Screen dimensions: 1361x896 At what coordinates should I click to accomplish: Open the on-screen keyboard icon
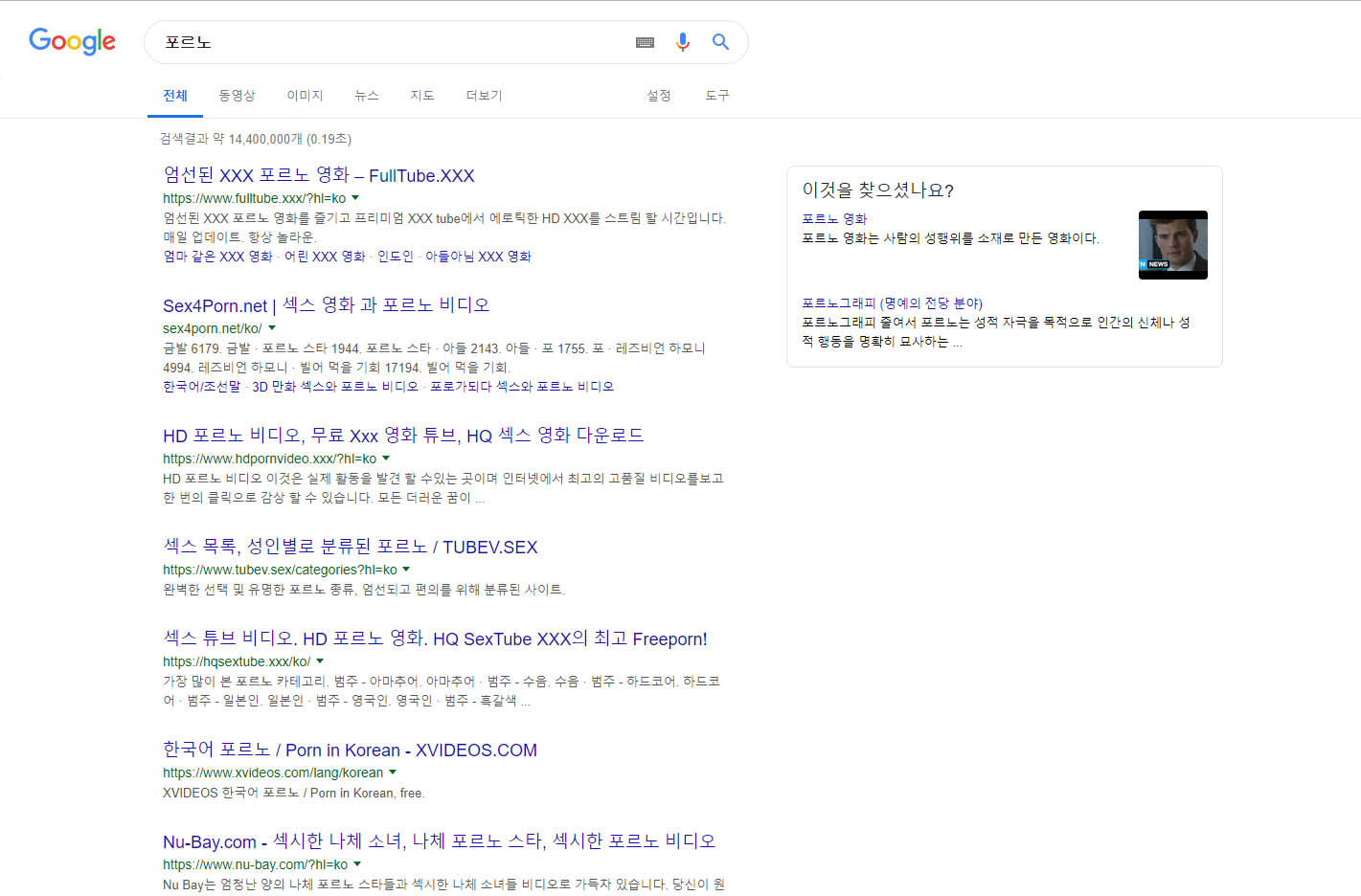[645, 42]
